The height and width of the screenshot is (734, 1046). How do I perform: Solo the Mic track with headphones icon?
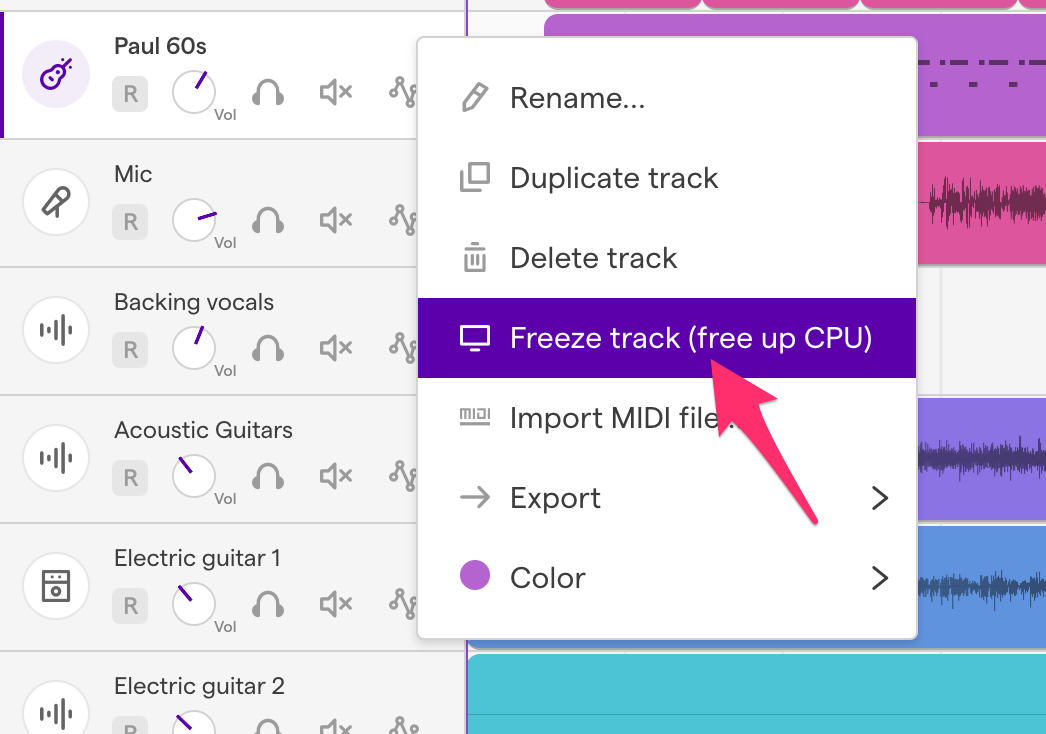(268, 220)
